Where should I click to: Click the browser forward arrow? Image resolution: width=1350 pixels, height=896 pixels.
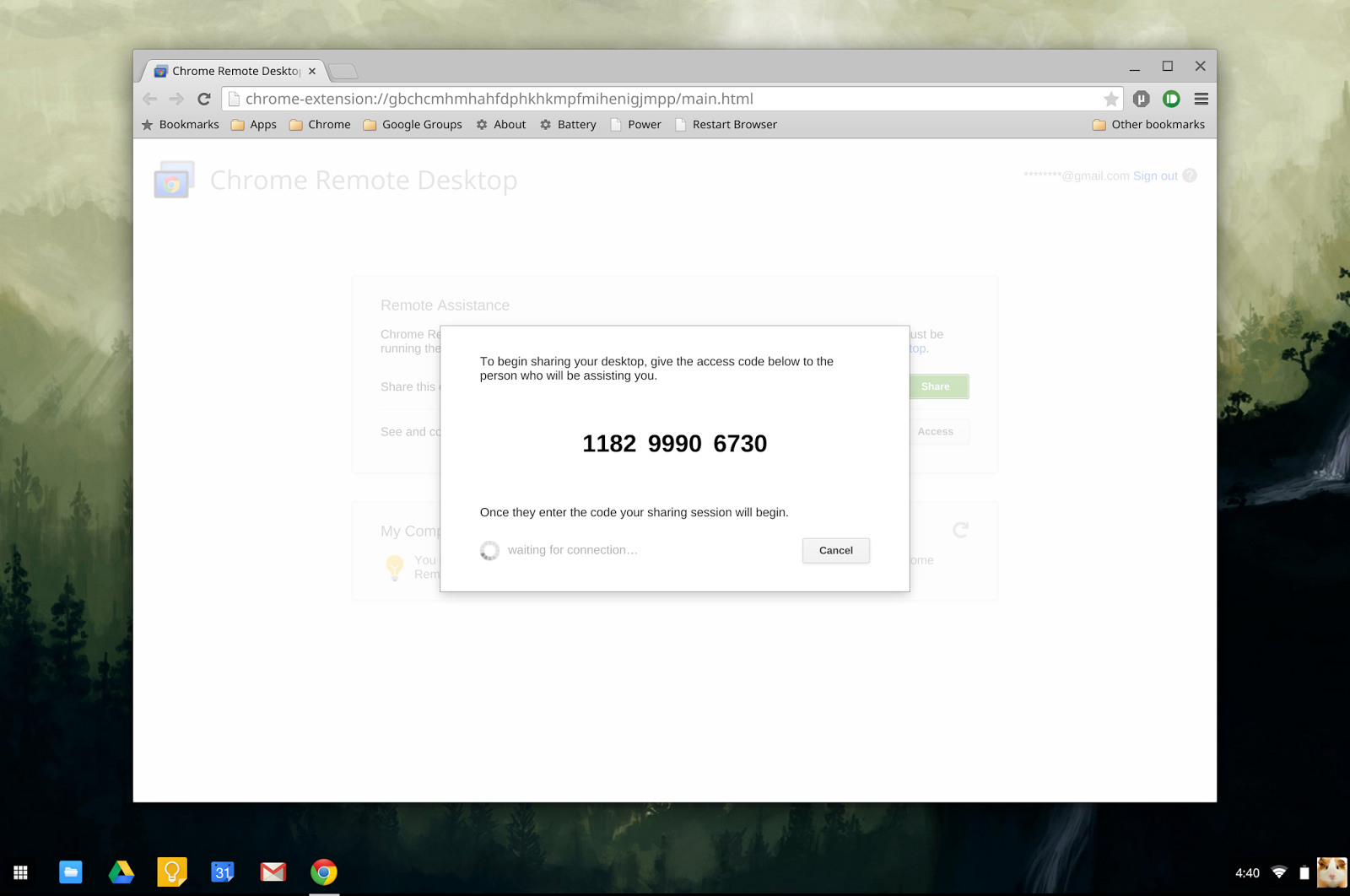click(x=176, y=99)
